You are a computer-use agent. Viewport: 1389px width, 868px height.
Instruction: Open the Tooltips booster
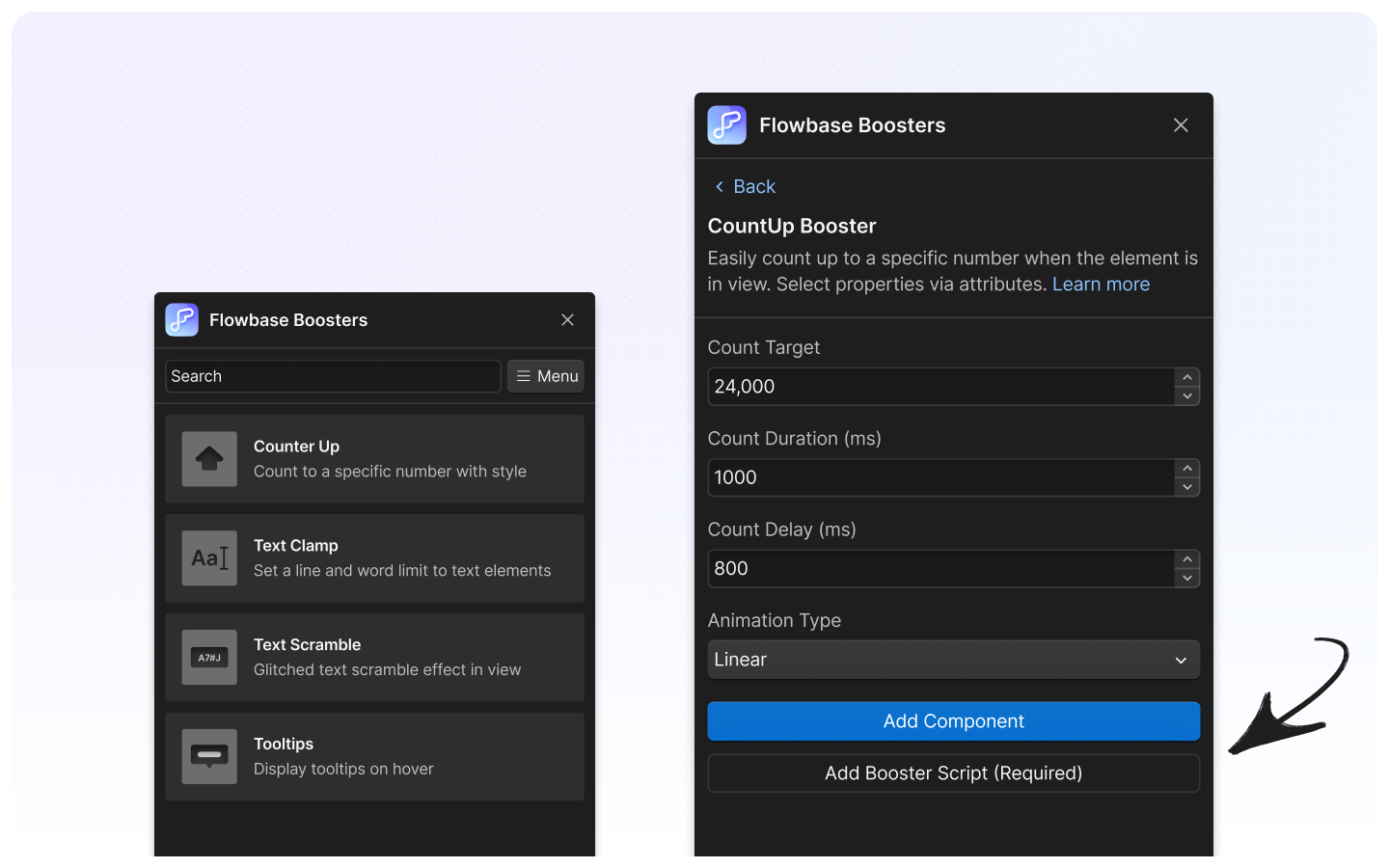click(374, 756)
